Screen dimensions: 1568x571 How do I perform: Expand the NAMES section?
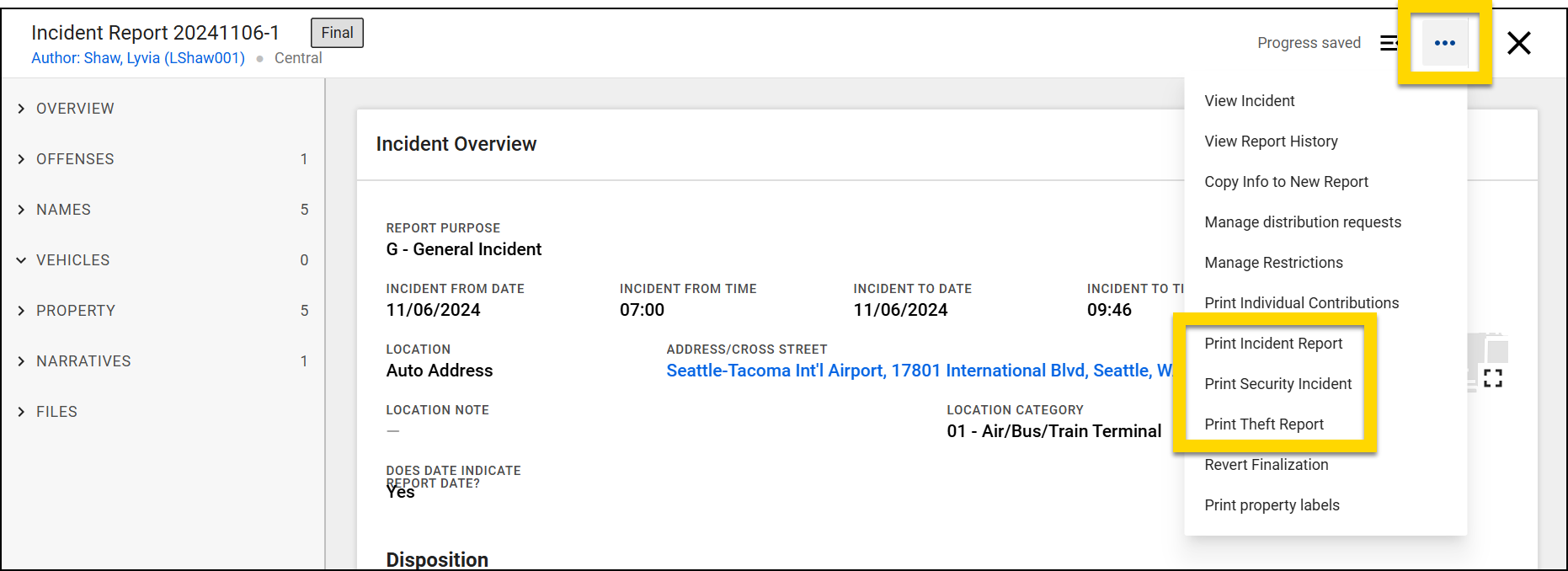[63, 209]
